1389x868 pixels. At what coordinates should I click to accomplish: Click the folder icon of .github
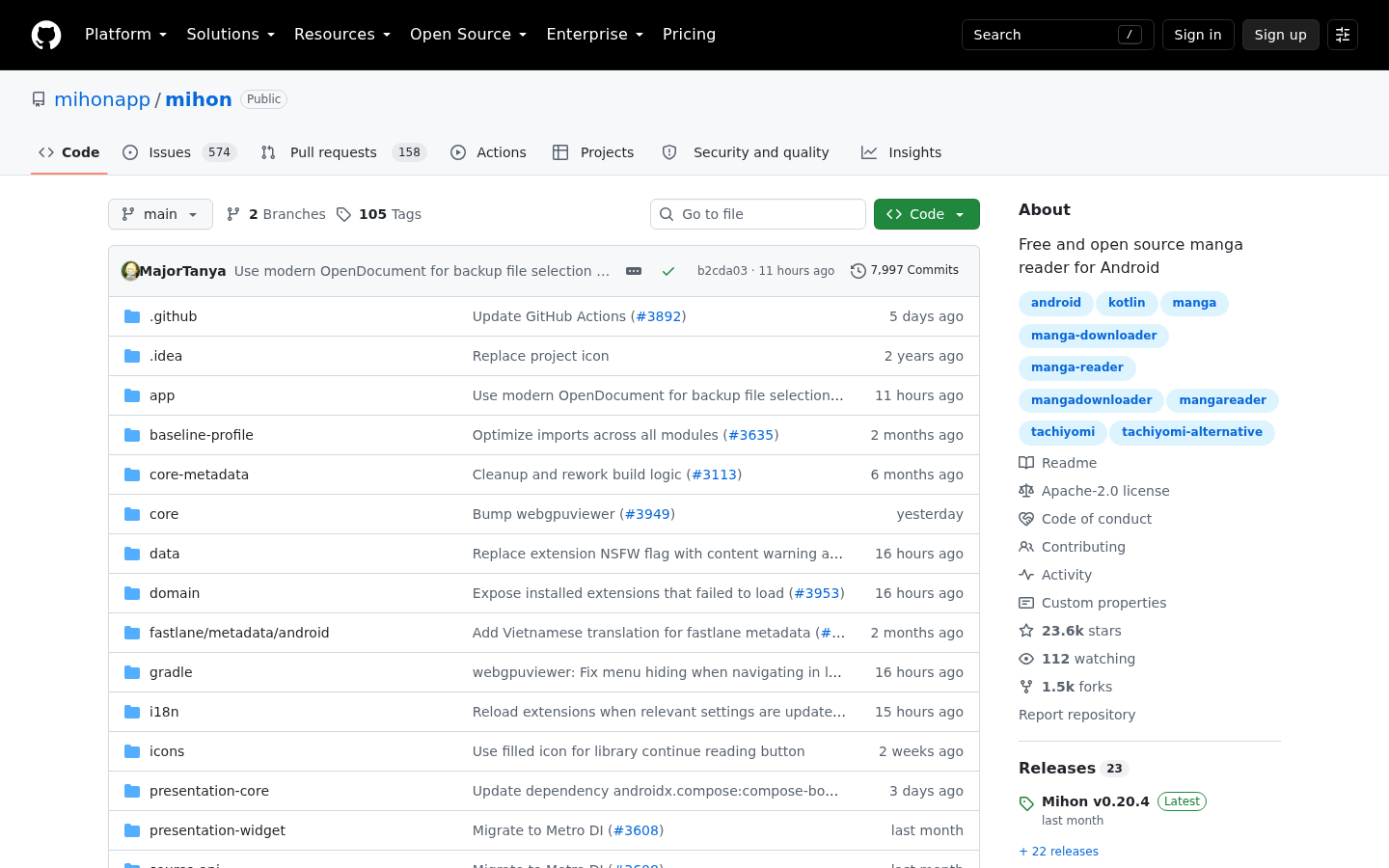coord(132,316)
